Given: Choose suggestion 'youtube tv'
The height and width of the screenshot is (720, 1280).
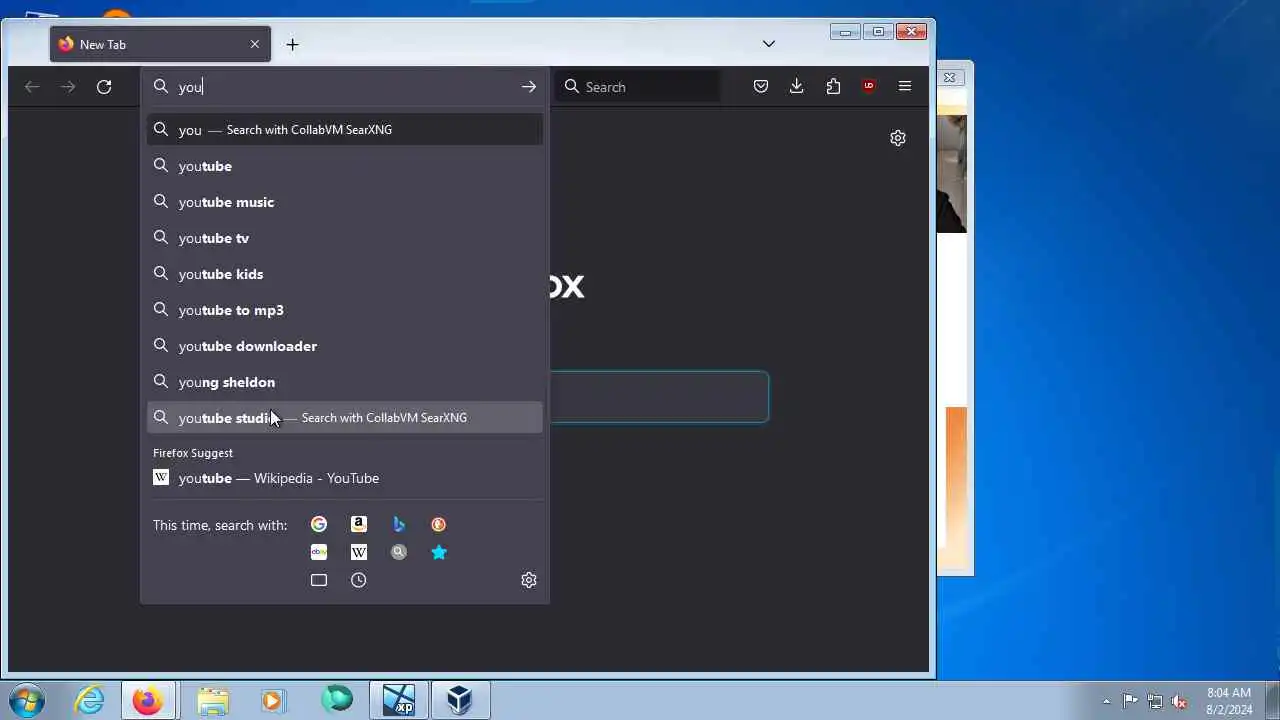Looking at the screenshot, I should 345,238.
